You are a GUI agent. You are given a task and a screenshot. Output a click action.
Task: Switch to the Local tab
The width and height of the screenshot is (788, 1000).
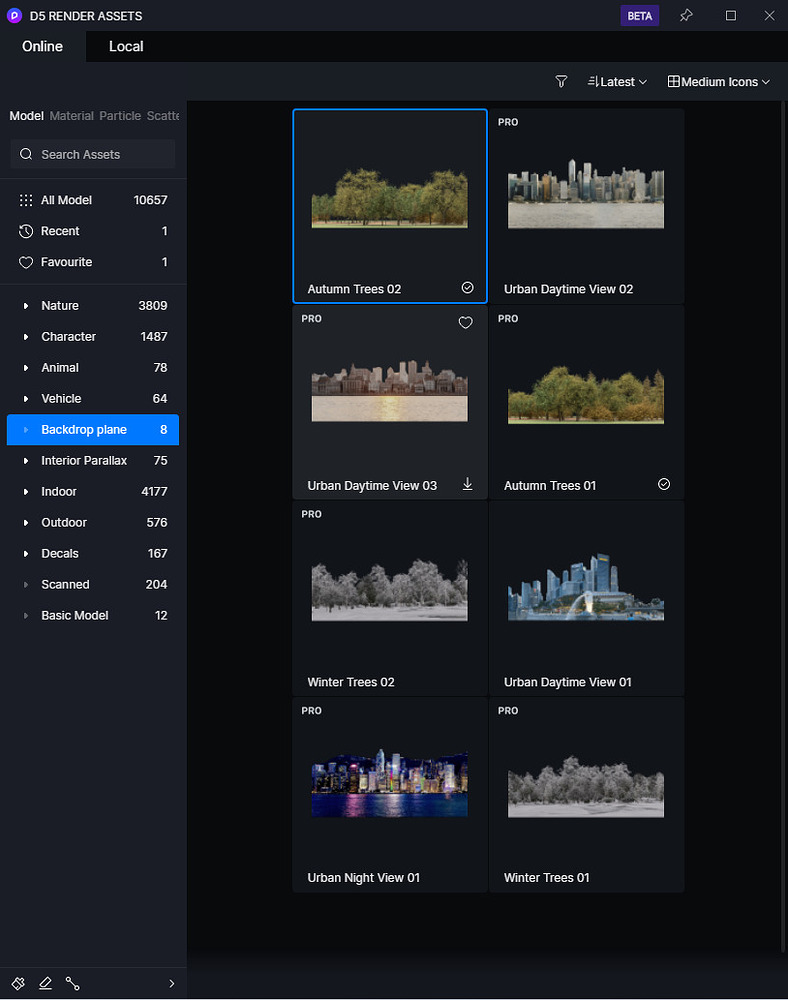[126, 47]
